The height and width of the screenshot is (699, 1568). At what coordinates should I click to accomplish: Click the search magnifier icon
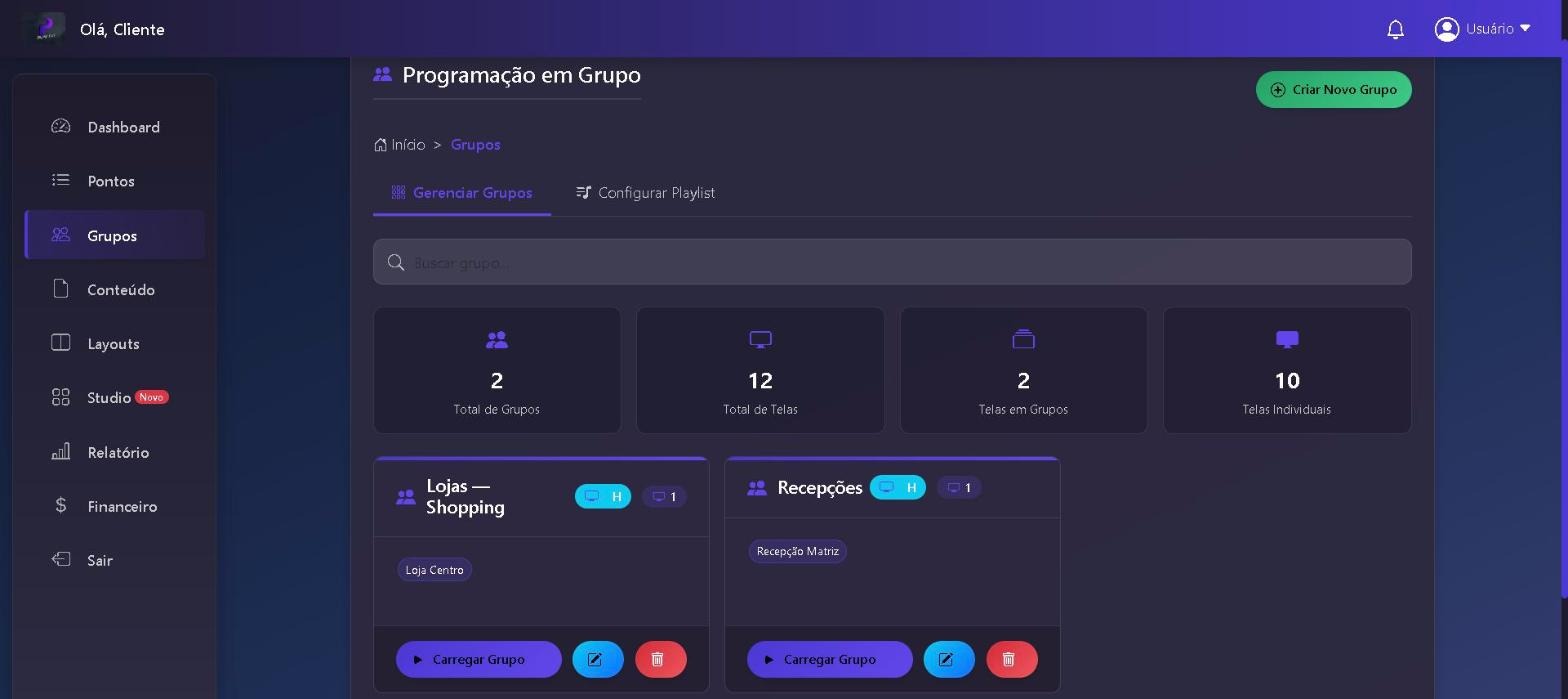coord(396,262)
